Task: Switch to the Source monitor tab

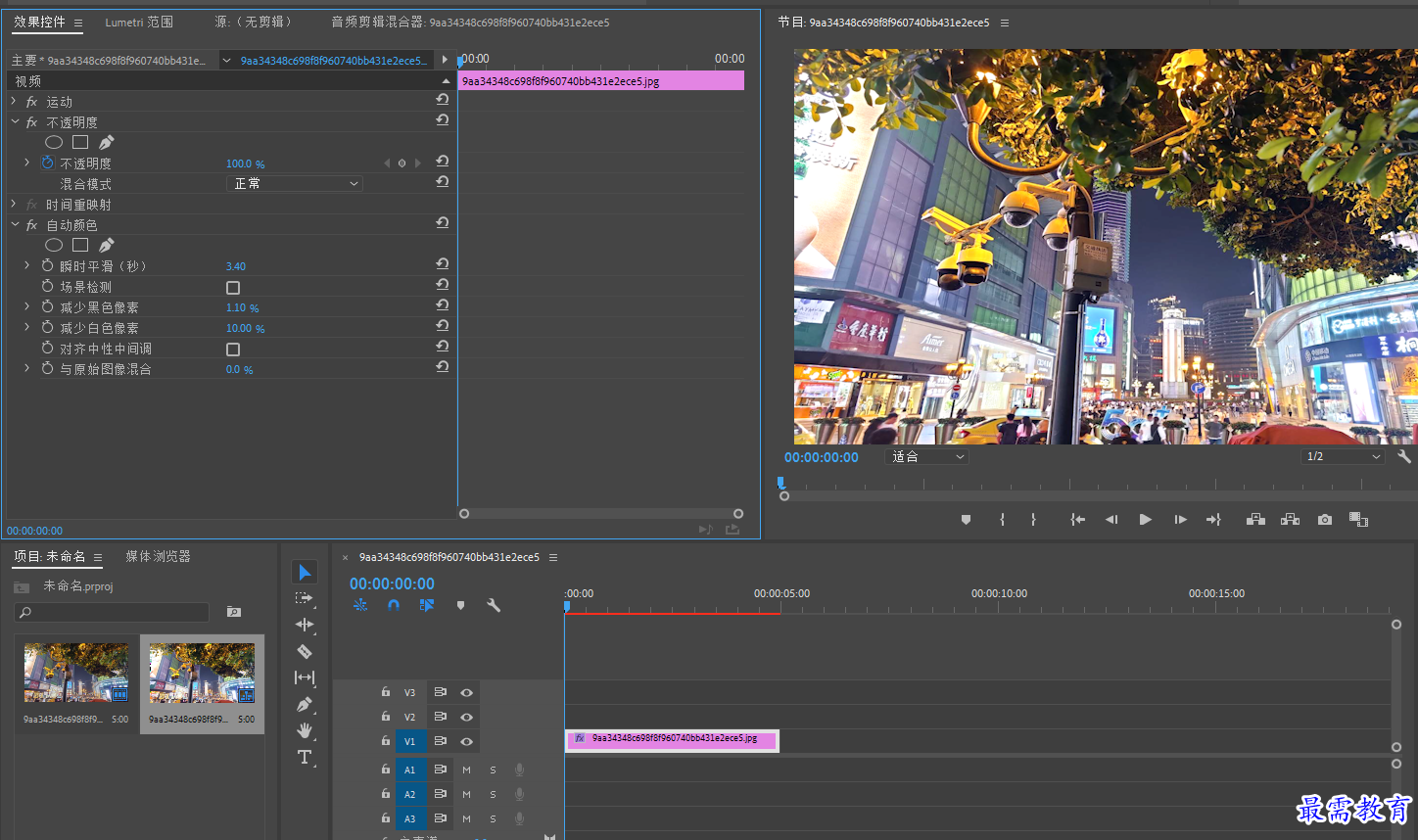Action: point(253,22)
